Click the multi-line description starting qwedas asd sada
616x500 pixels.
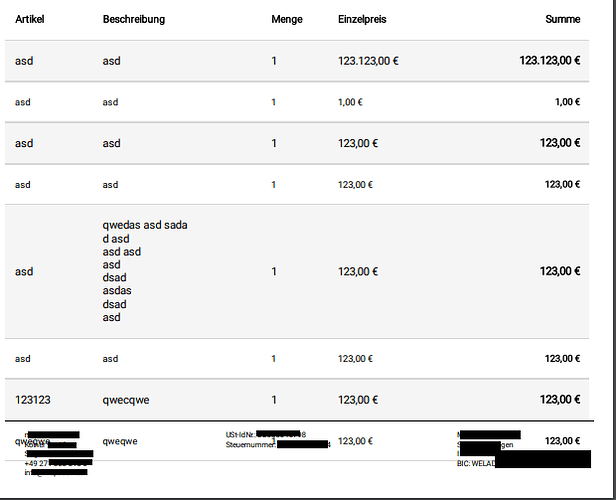point(145,271)
